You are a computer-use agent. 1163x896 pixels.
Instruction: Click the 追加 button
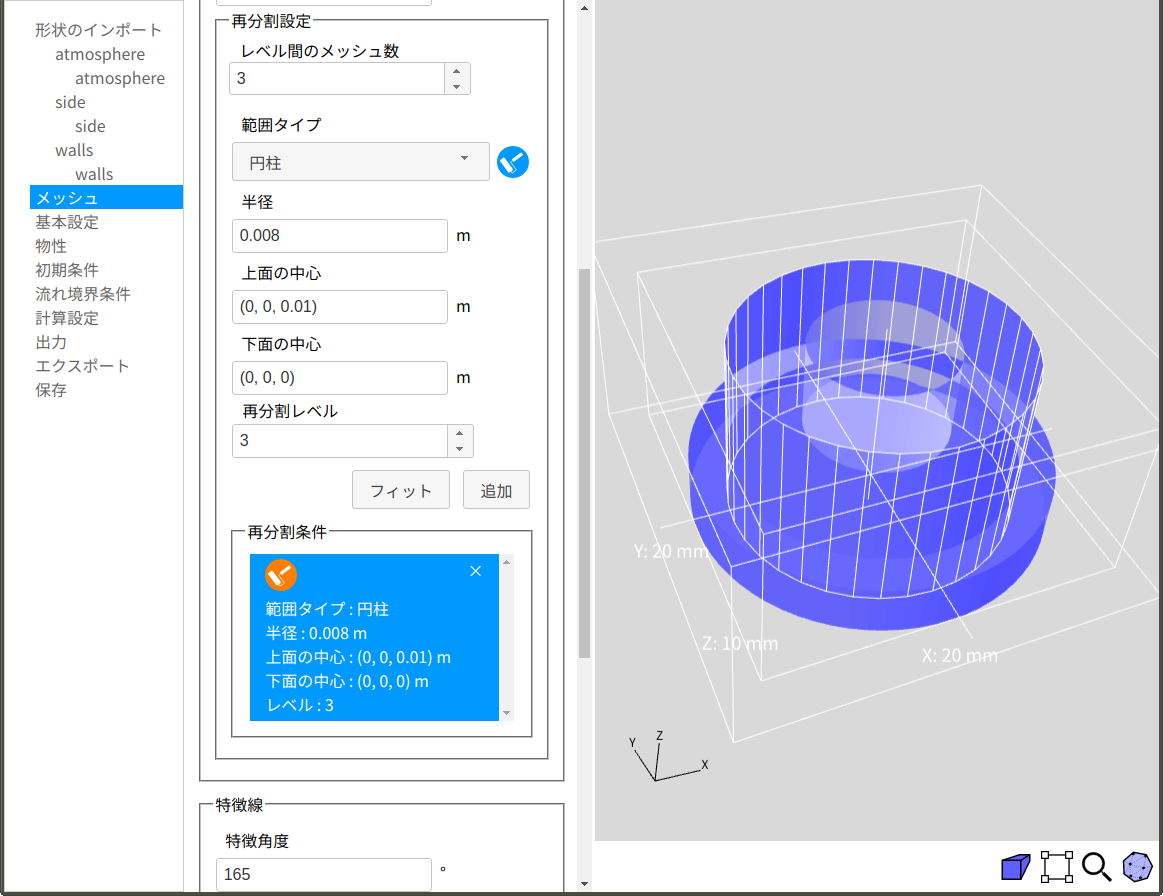click(496, 490)
